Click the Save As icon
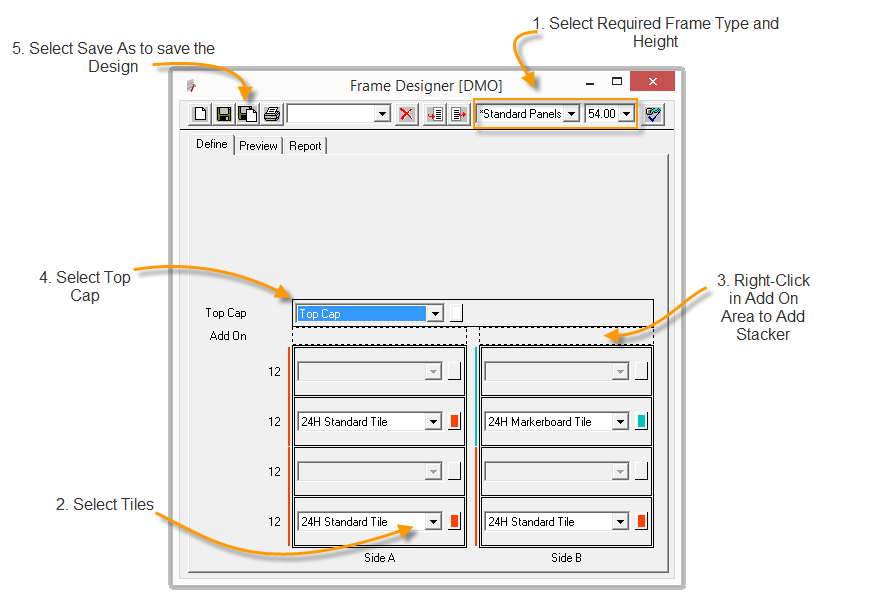This screenshot has width=889, height=610. [247, 114]
